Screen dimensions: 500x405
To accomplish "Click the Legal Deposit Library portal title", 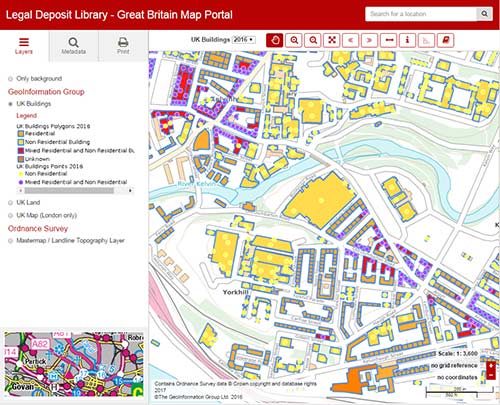I will pyautogui.click(x=119, y=15).
